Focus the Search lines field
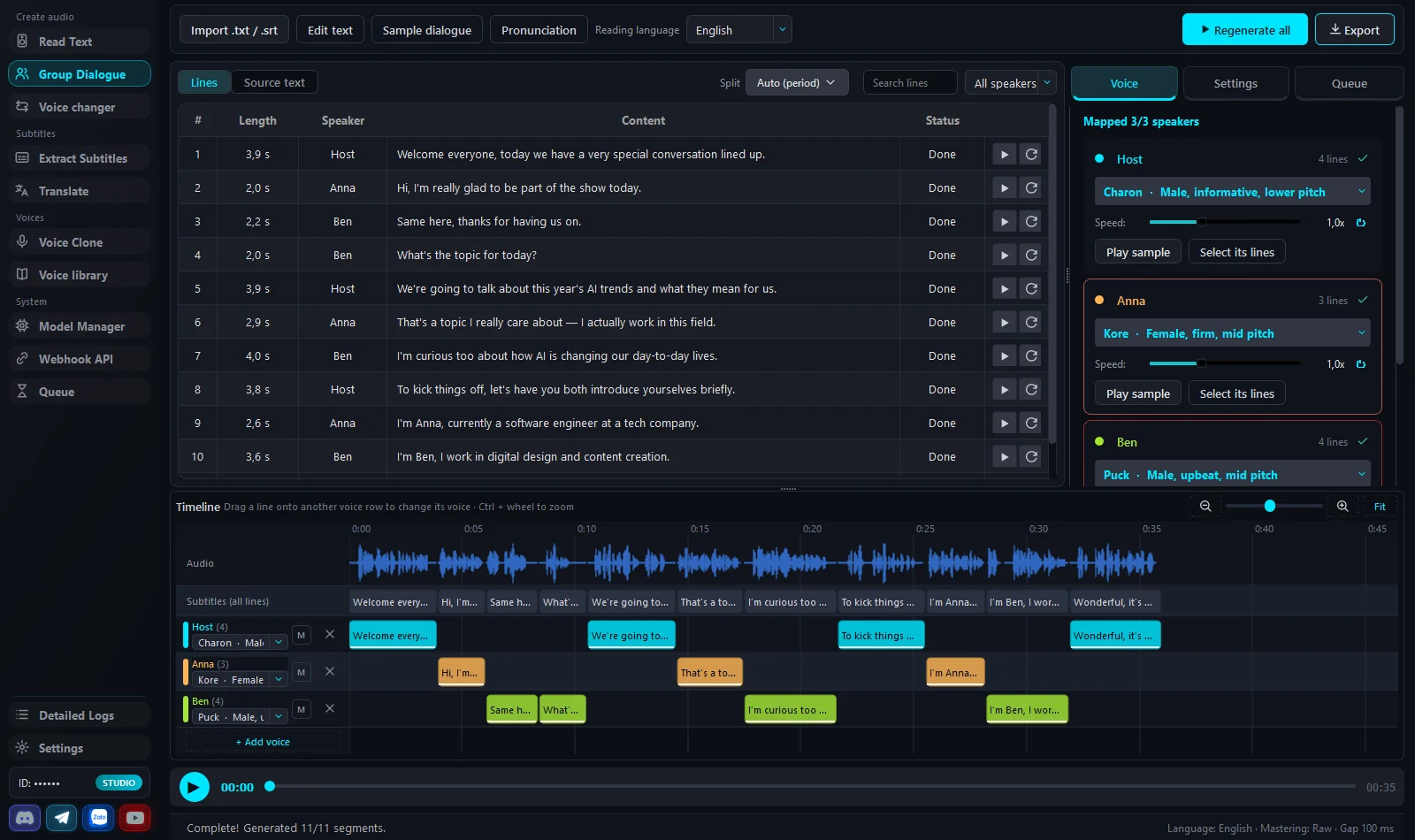The image size is (1415, 840). click(909, 82)
